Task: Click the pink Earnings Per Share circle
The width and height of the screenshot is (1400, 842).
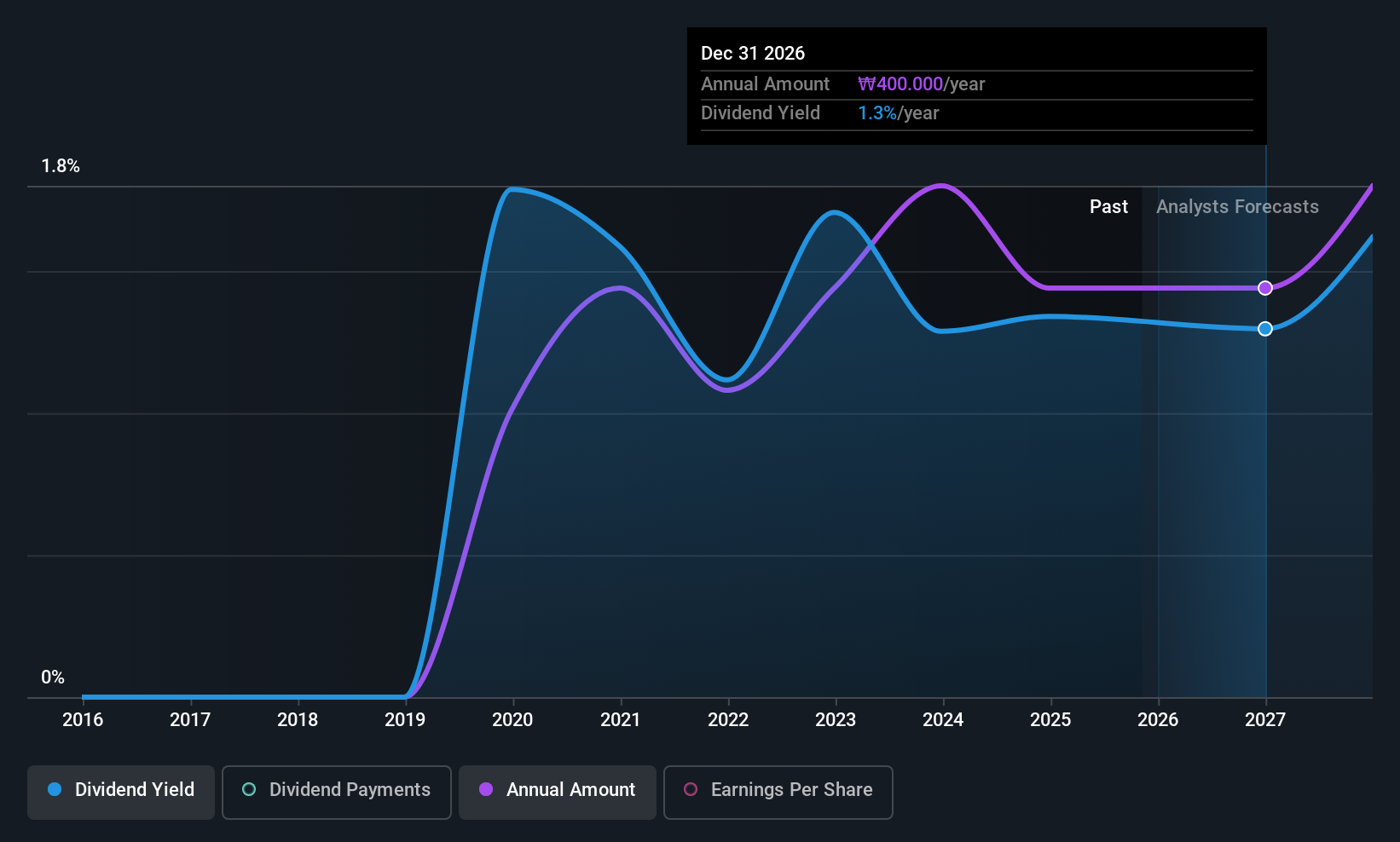Action: (x=691, y=789)
